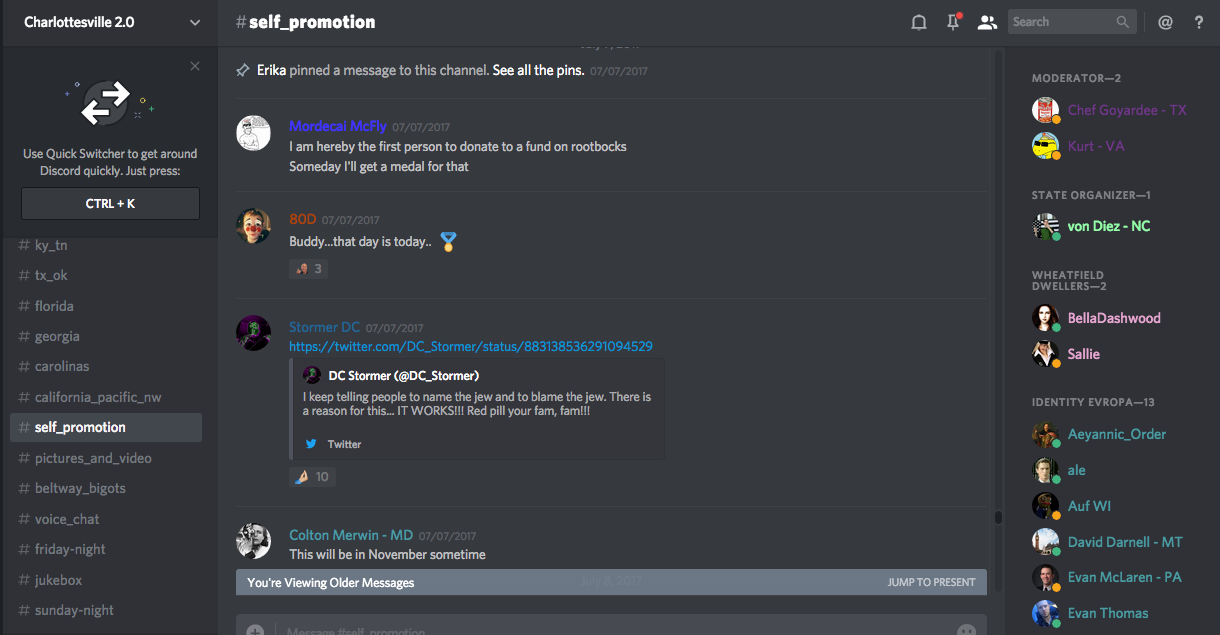Click the Search input field
Viewport: 1220px width, 635px height.
click(1060, 22)
